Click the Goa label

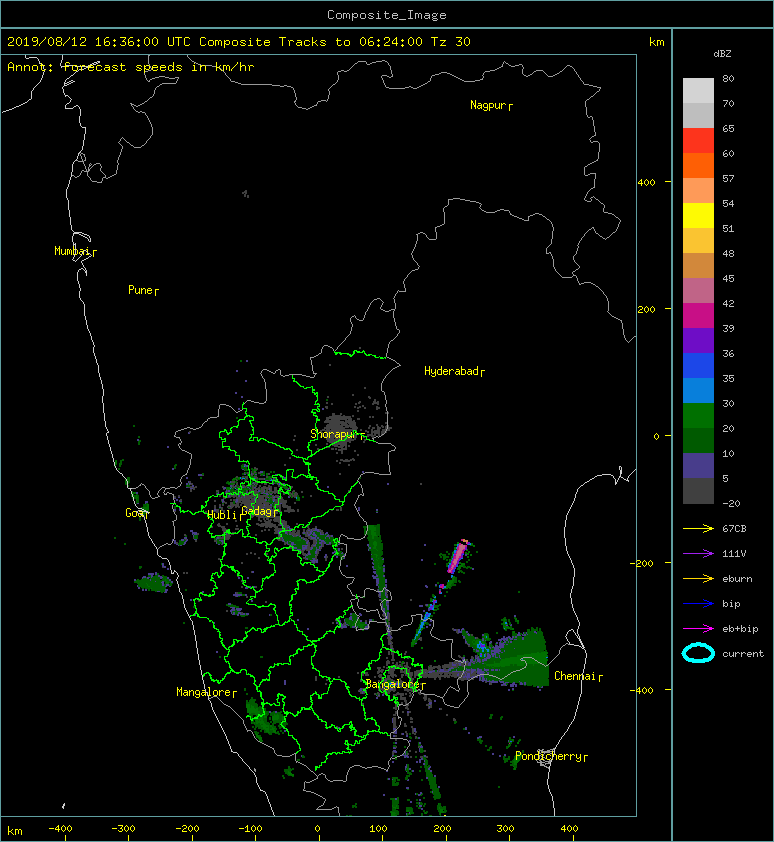coord(135,513)
